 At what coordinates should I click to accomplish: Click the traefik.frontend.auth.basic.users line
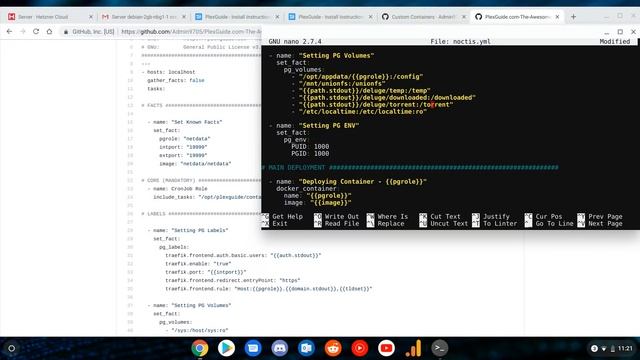tap(243, 256)
